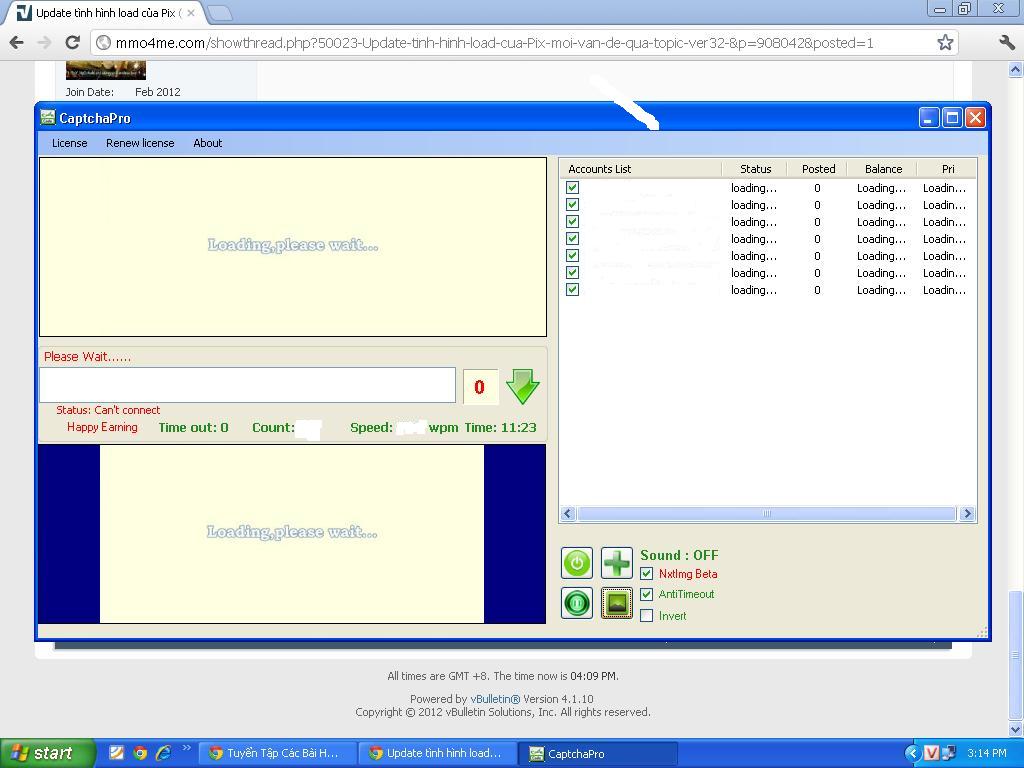Disable the NxtImg Beta checkbox
The image size is (1024, 768).
[647, 573]
